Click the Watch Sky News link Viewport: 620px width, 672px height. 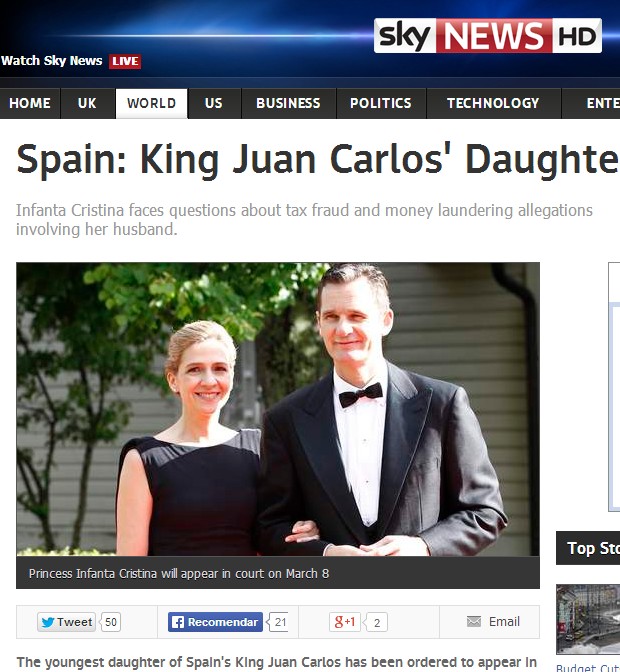(x=52, y=61)
